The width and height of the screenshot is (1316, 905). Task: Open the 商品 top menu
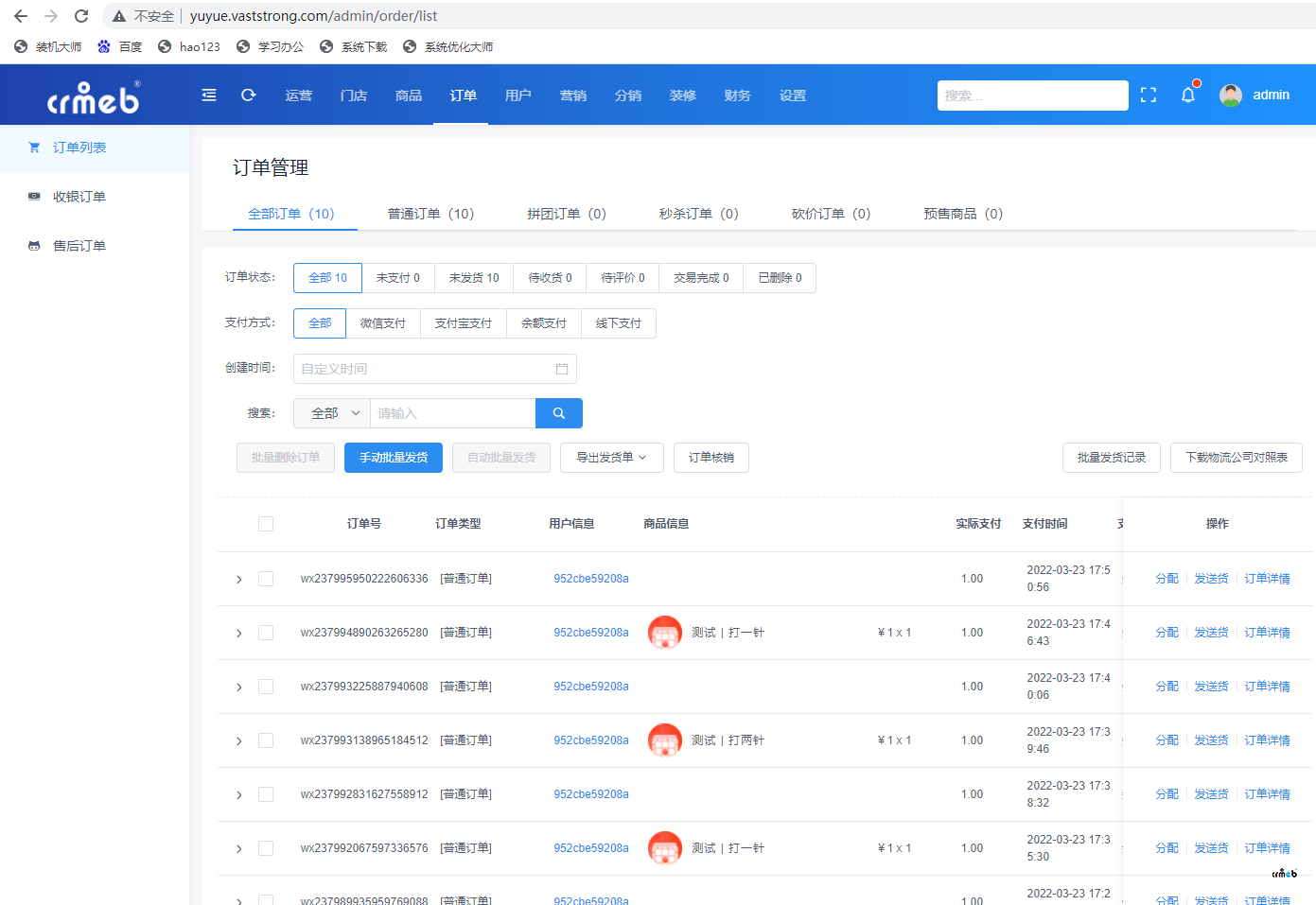[x=409, y=96]
